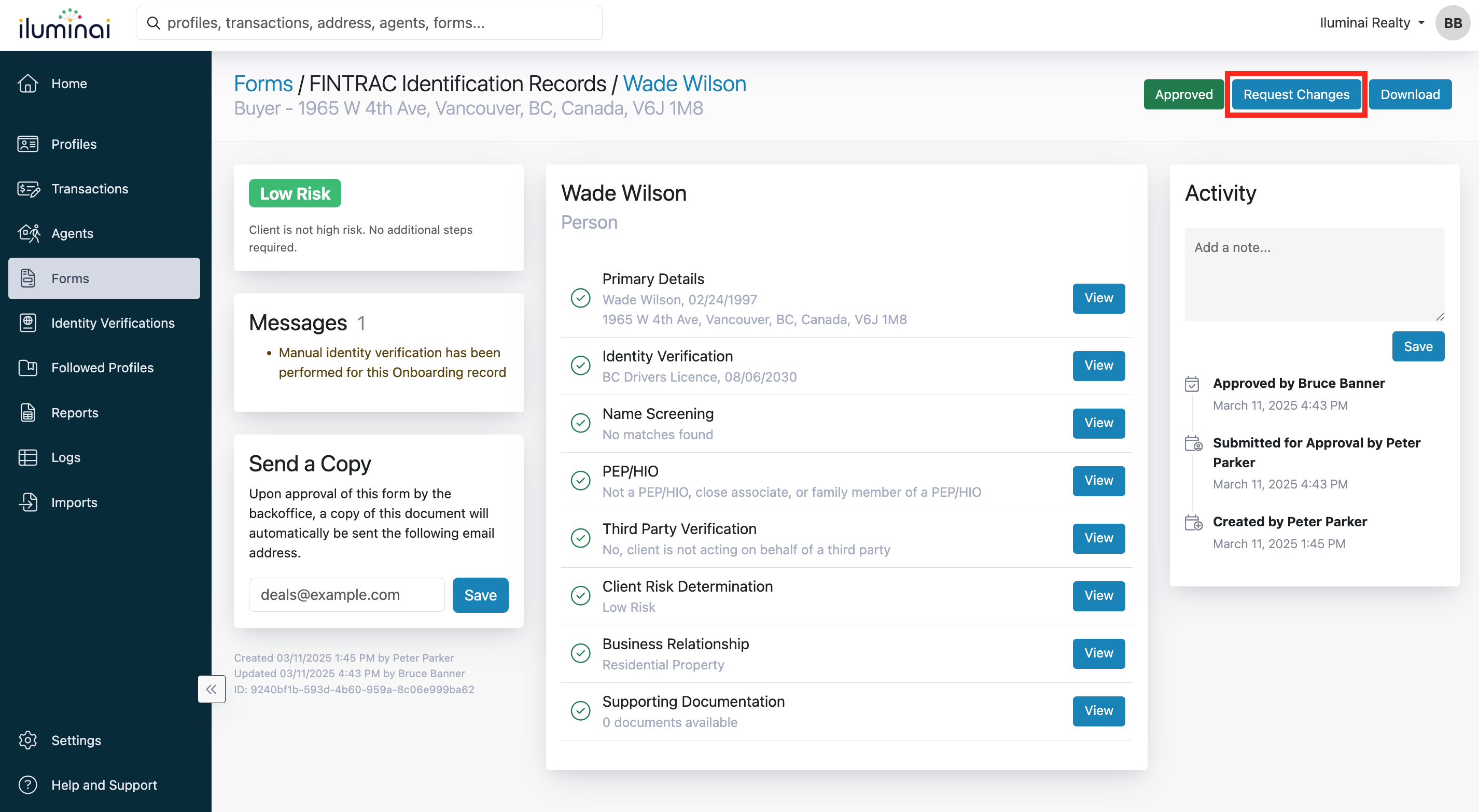1479x812 pixels.
Task: Click the Wade Wilson breadcrumb link
Action: click(x=685, y=84)
